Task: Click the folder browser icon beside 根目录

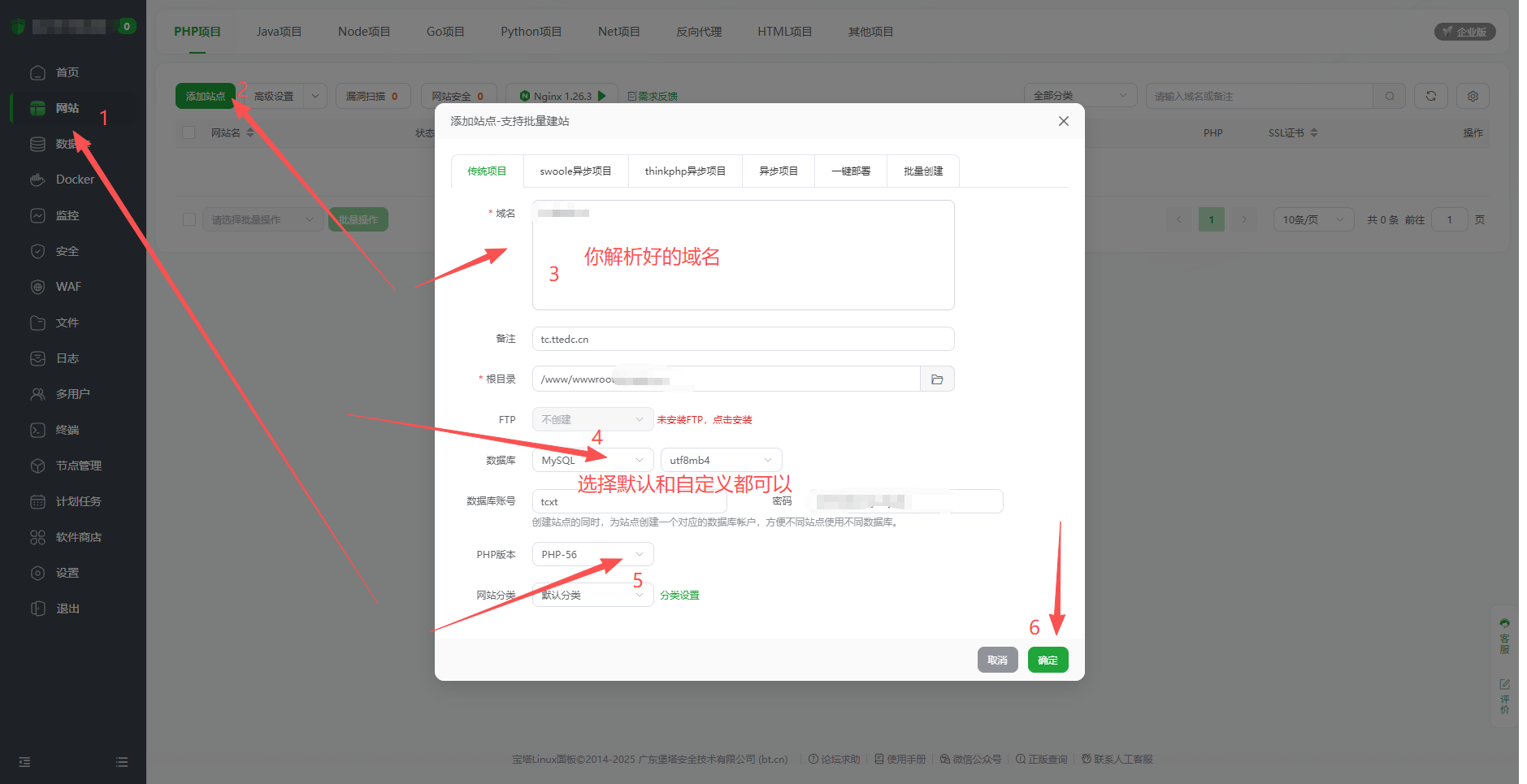Action: (936, 379)
